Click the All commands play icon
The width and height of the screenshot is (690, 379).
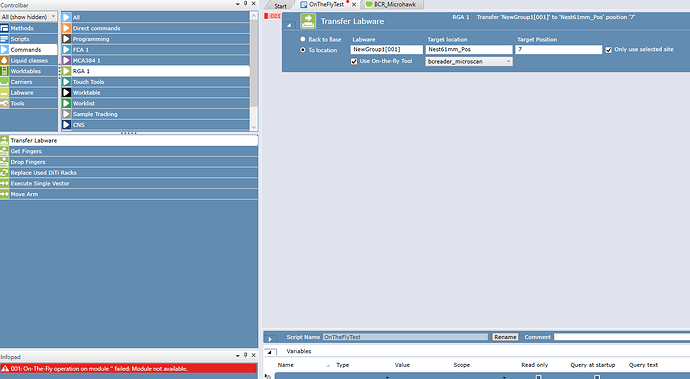[x=66, y=17]
